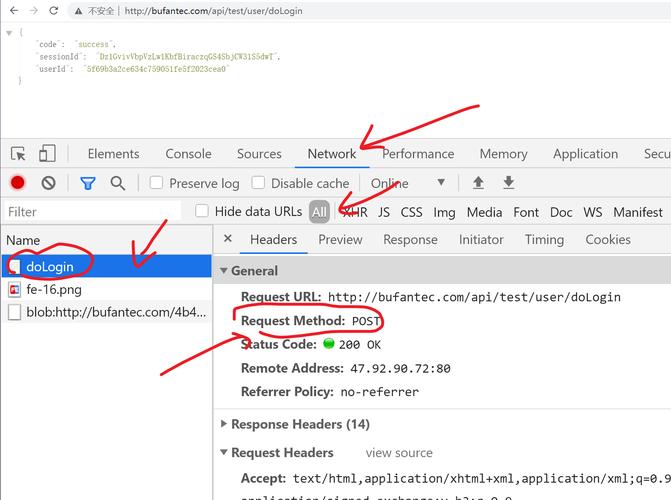Screen dimensions: 671x500
Task: Click the insecure site warning icon
Action: pyautogui.click(x=78, y=11)
